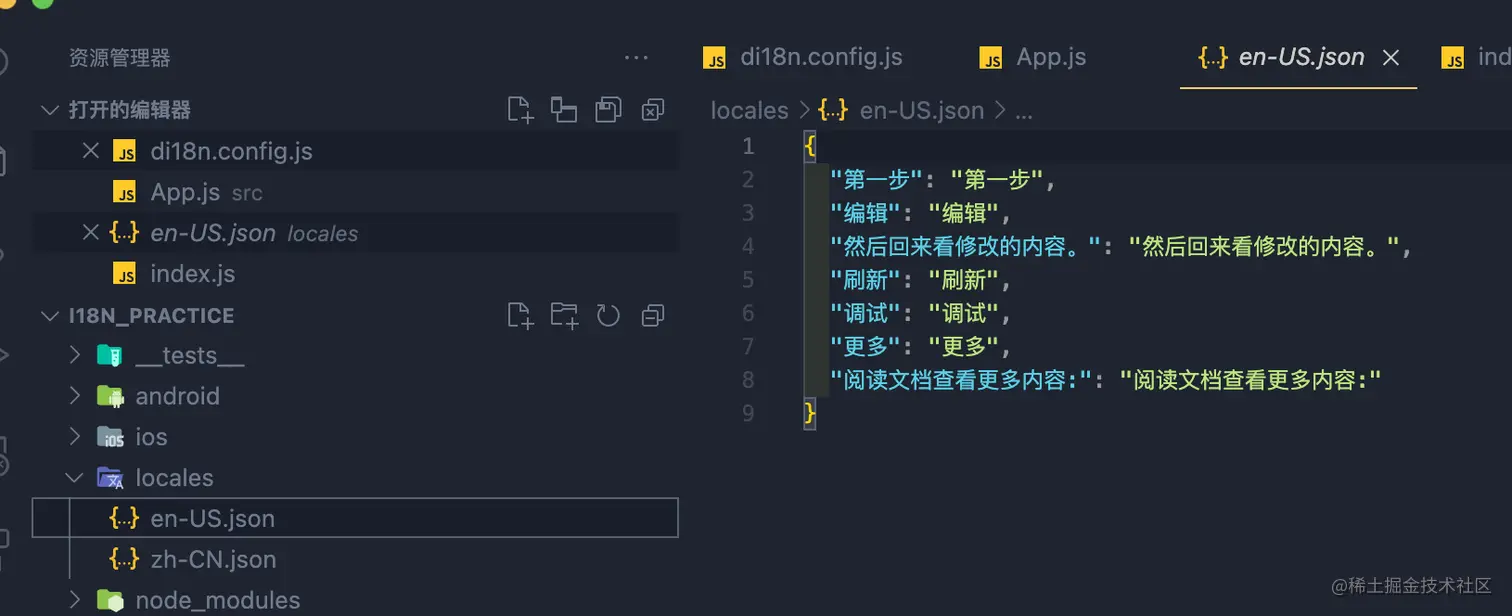Click the breadcrumb ellipsis segment
This screenshot has width=1512, height=616.
coord(1024,112)
